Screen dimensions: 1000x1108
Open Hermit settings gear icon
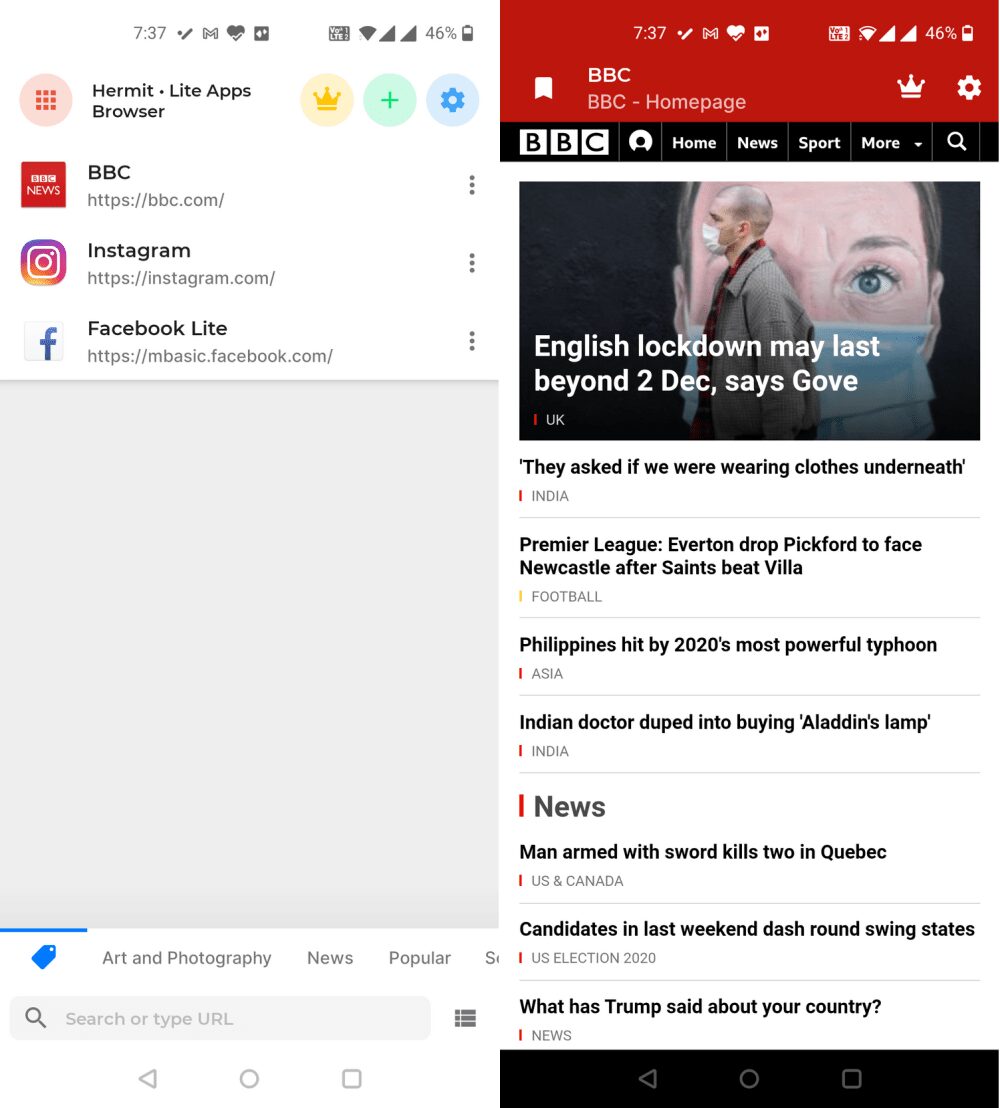pos(452,100)
